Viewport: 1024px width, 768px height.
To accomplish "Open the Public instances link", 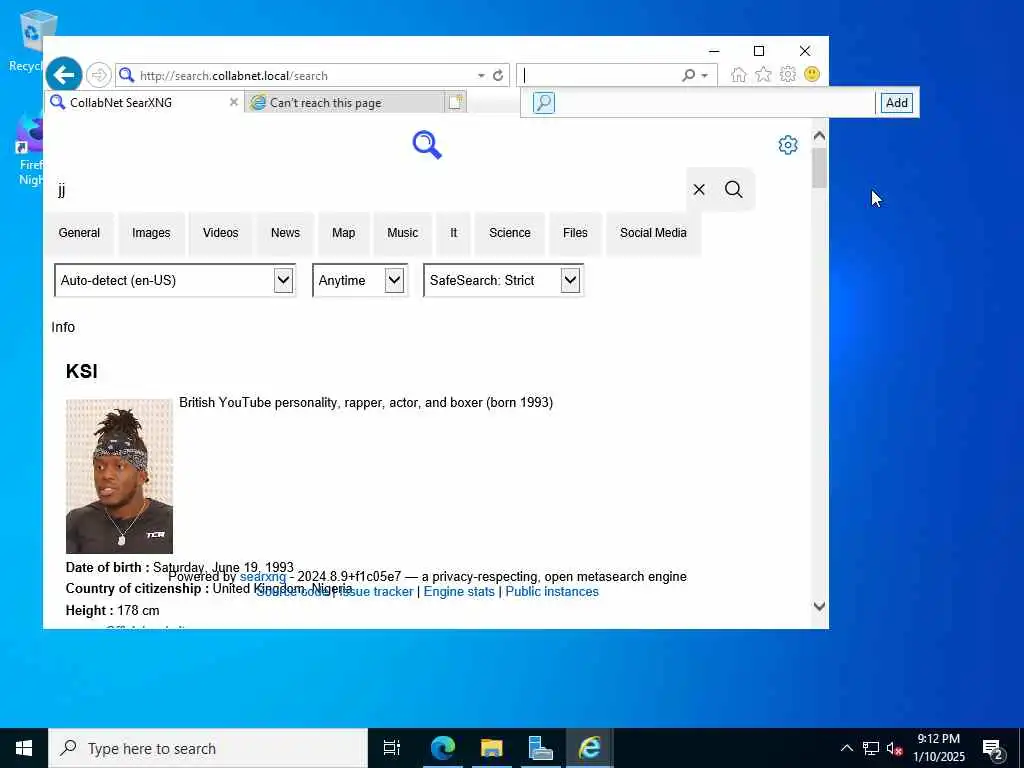I will 552,592.
